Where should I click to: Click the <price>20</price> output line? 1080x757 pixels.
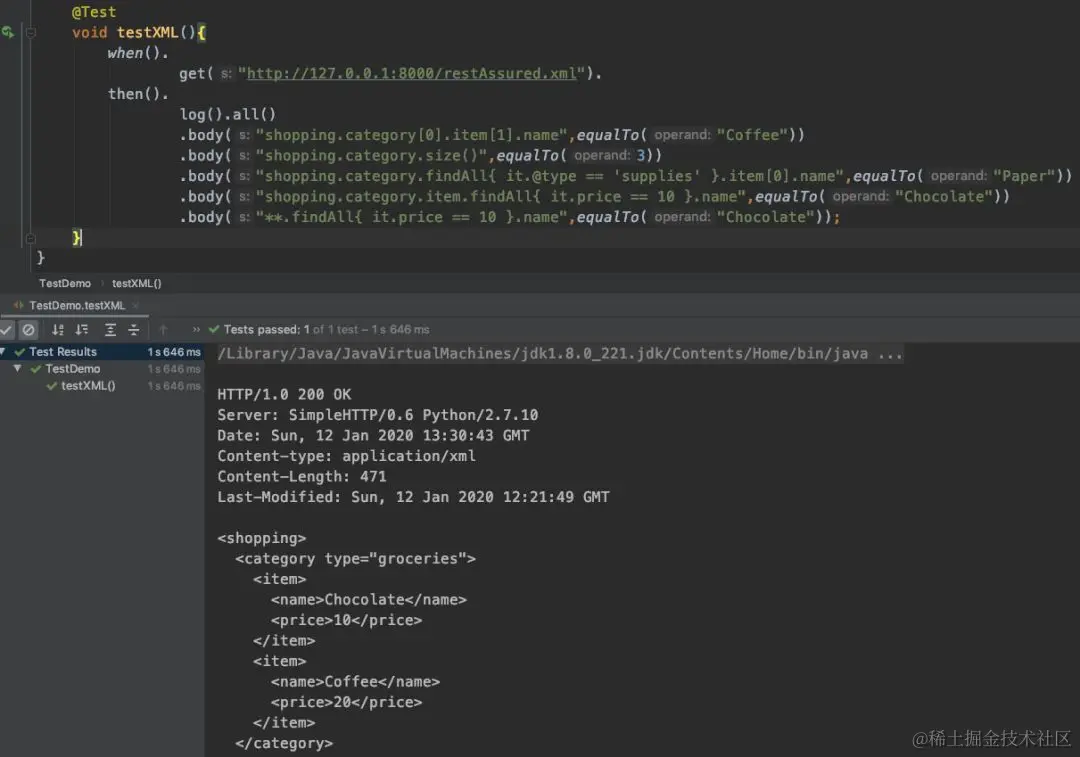(346, 703)
